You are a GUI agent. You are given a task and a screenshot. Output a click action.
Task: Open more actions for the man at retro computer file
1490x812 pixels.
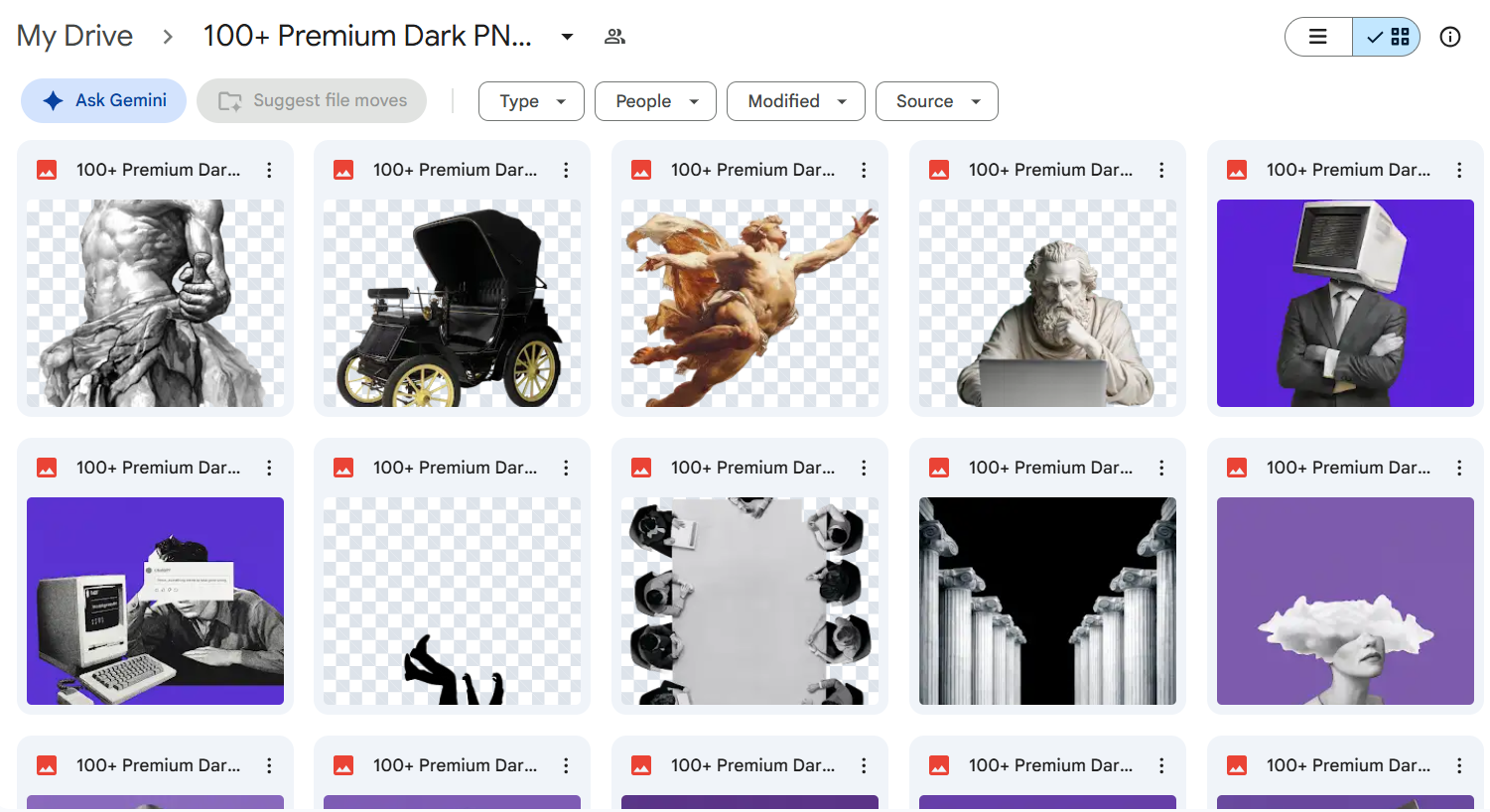click(269, 468)
